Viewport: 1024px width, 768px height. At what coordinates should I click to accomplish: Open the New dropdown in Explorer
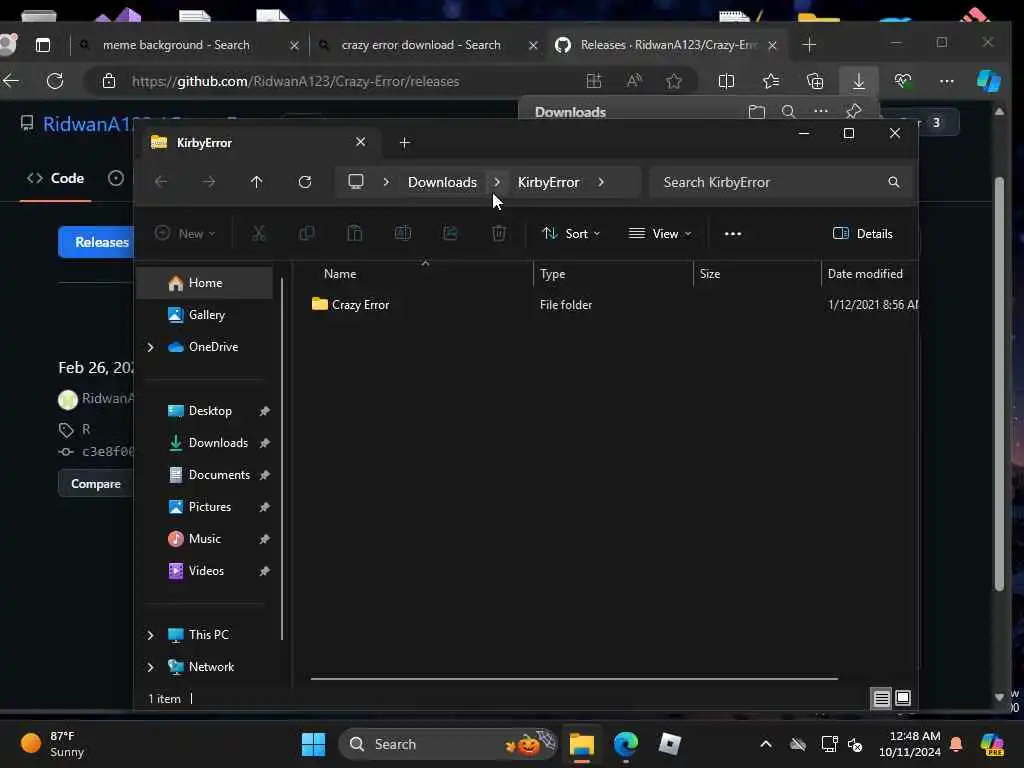(185, 233)
